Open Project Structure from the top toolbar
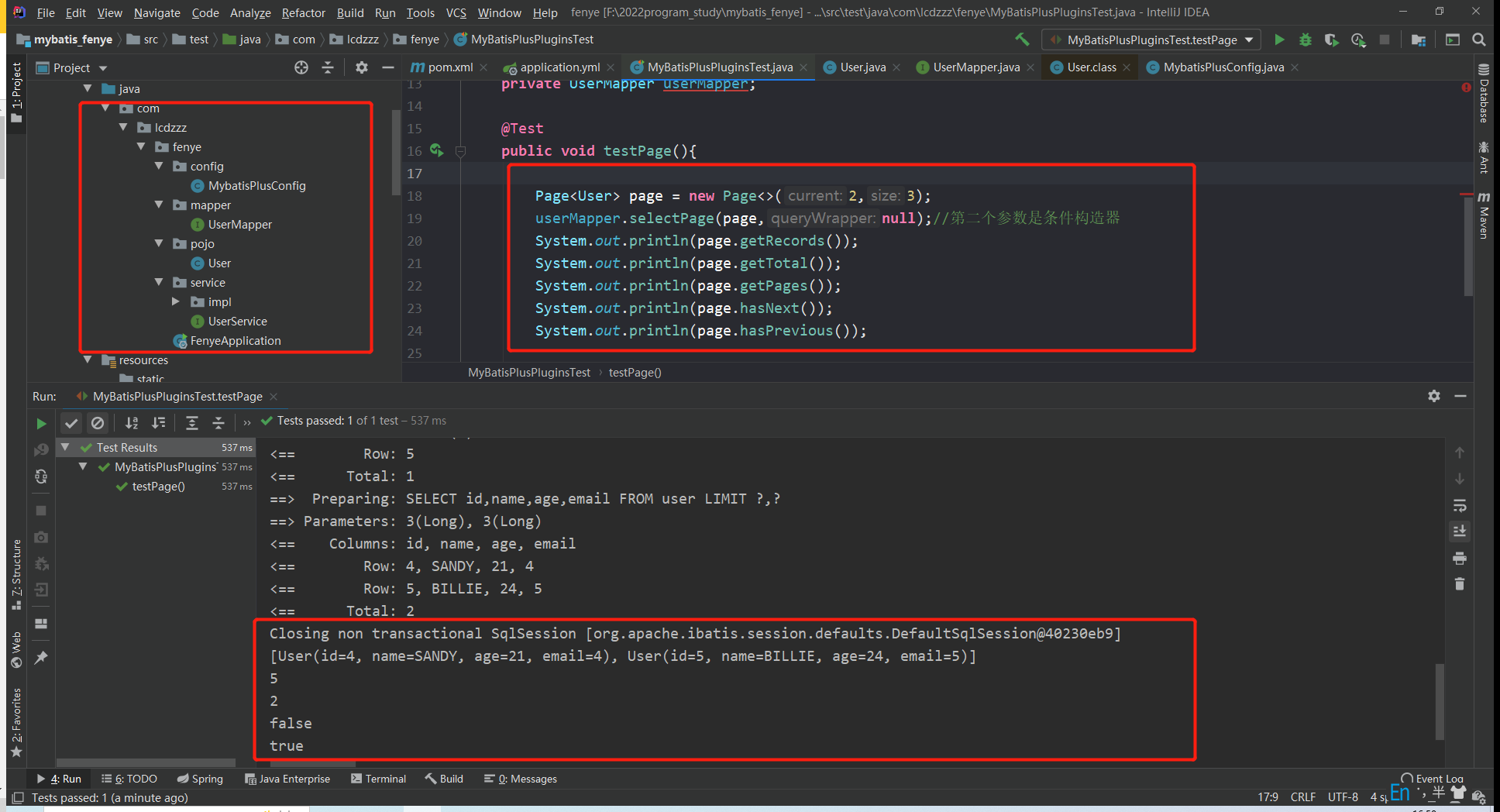 click(1419, 40)
